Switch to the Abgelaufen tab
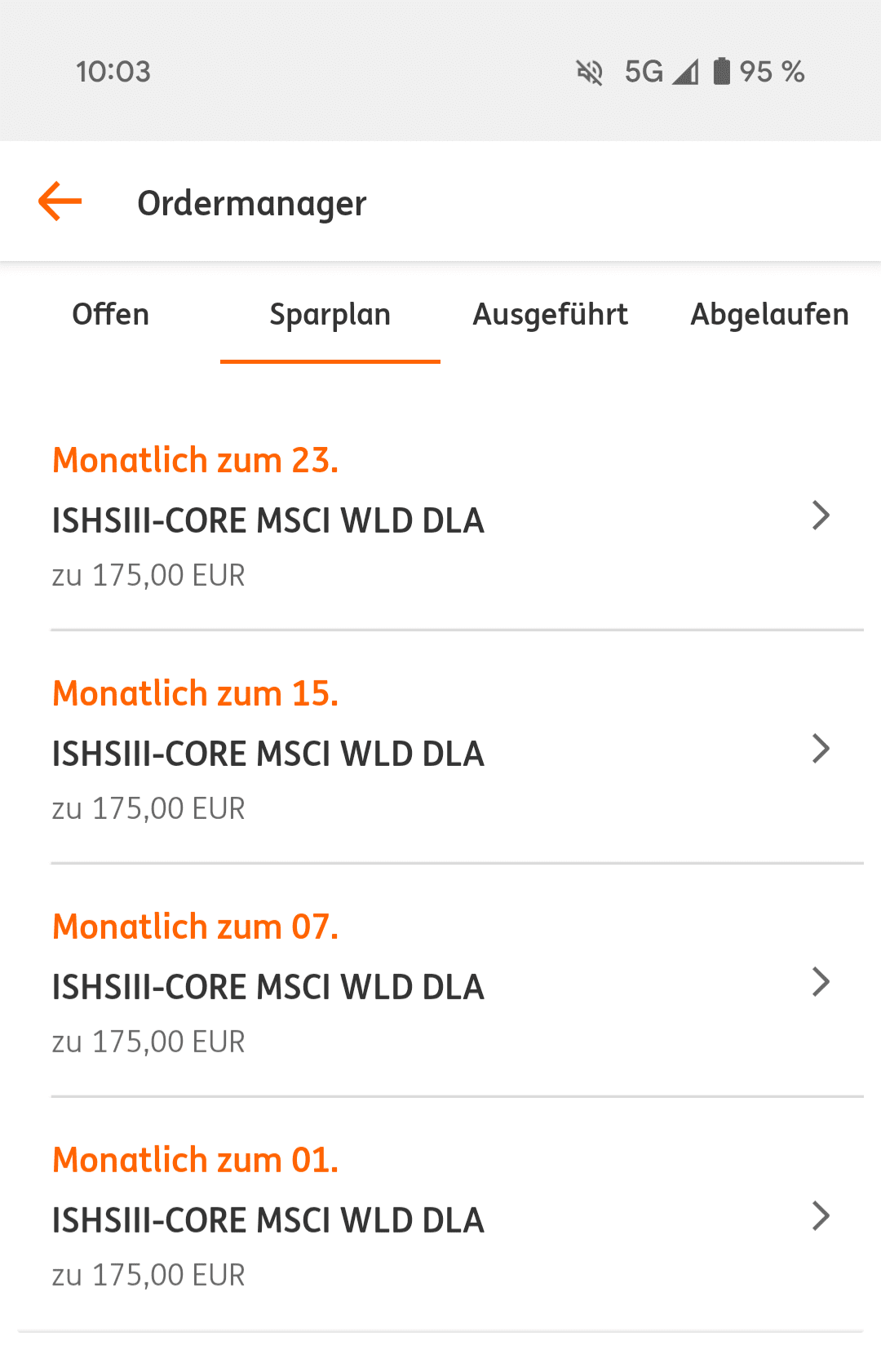Viewport: 881px width, 1372px height. (x=769, y=315)
